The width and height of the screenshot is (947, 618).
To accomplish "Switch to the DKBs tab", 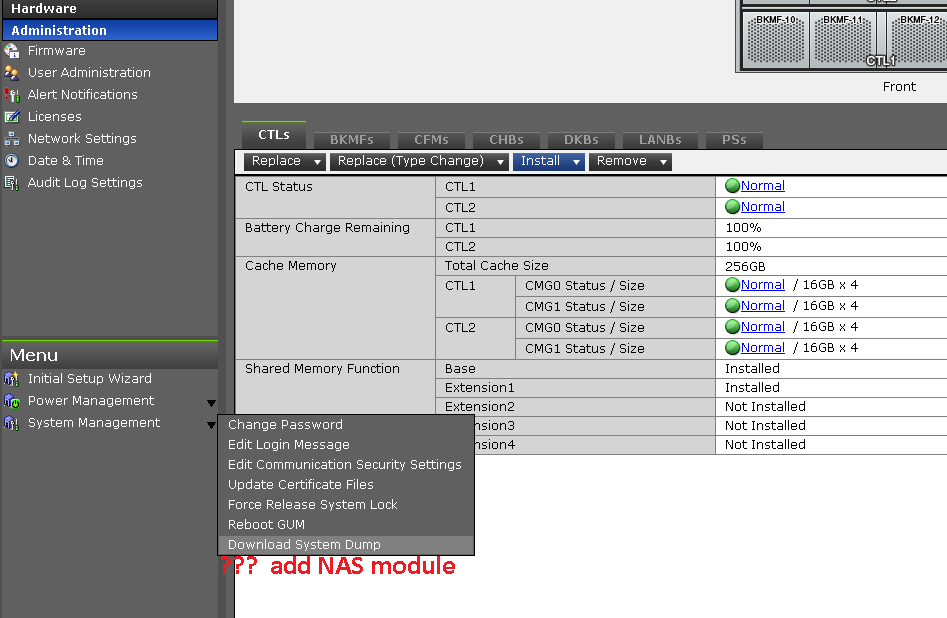I will (x=581, y=140).
